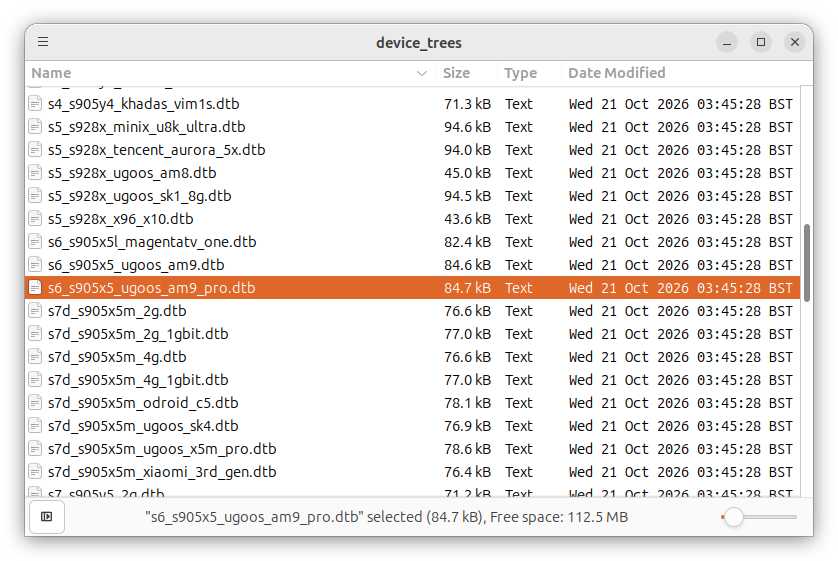838x561 pixels.
Task: Select file name s7d_s905x5m_4g.dtb
Action: (117, 356)
